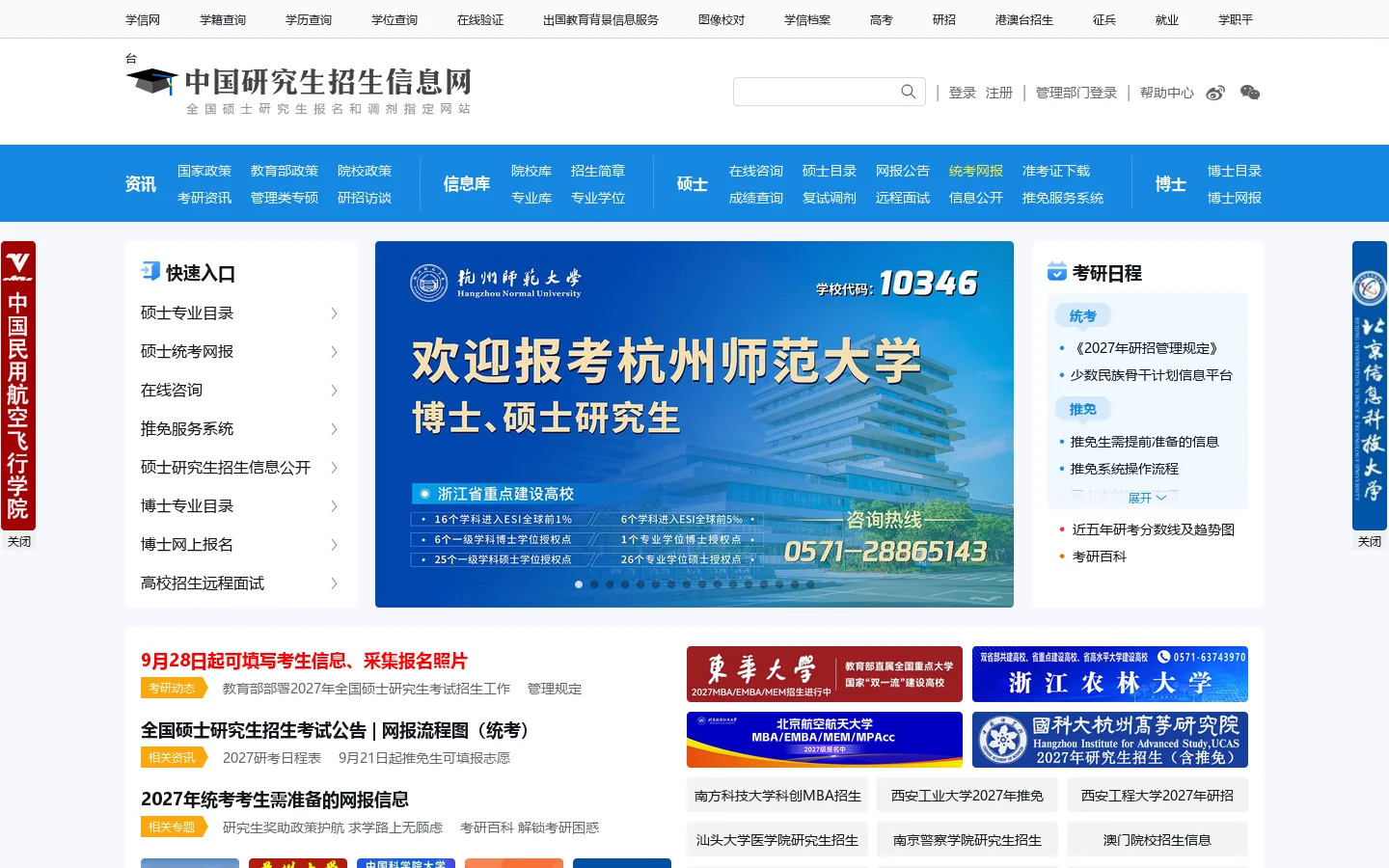The width and height of the screenshot is (1389, 868).
Task: Click the graduation cap site logo
Action: [151, 81]
